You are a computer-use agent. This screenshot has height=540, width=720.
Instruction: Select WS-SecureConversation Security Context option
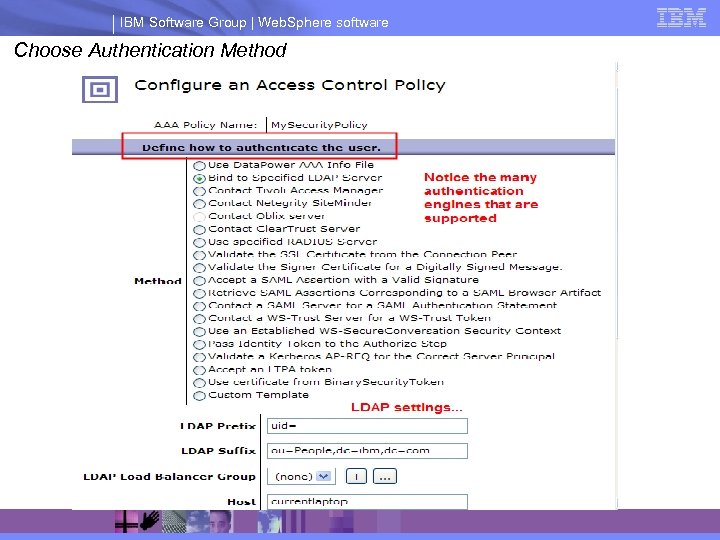coord(199,332)
